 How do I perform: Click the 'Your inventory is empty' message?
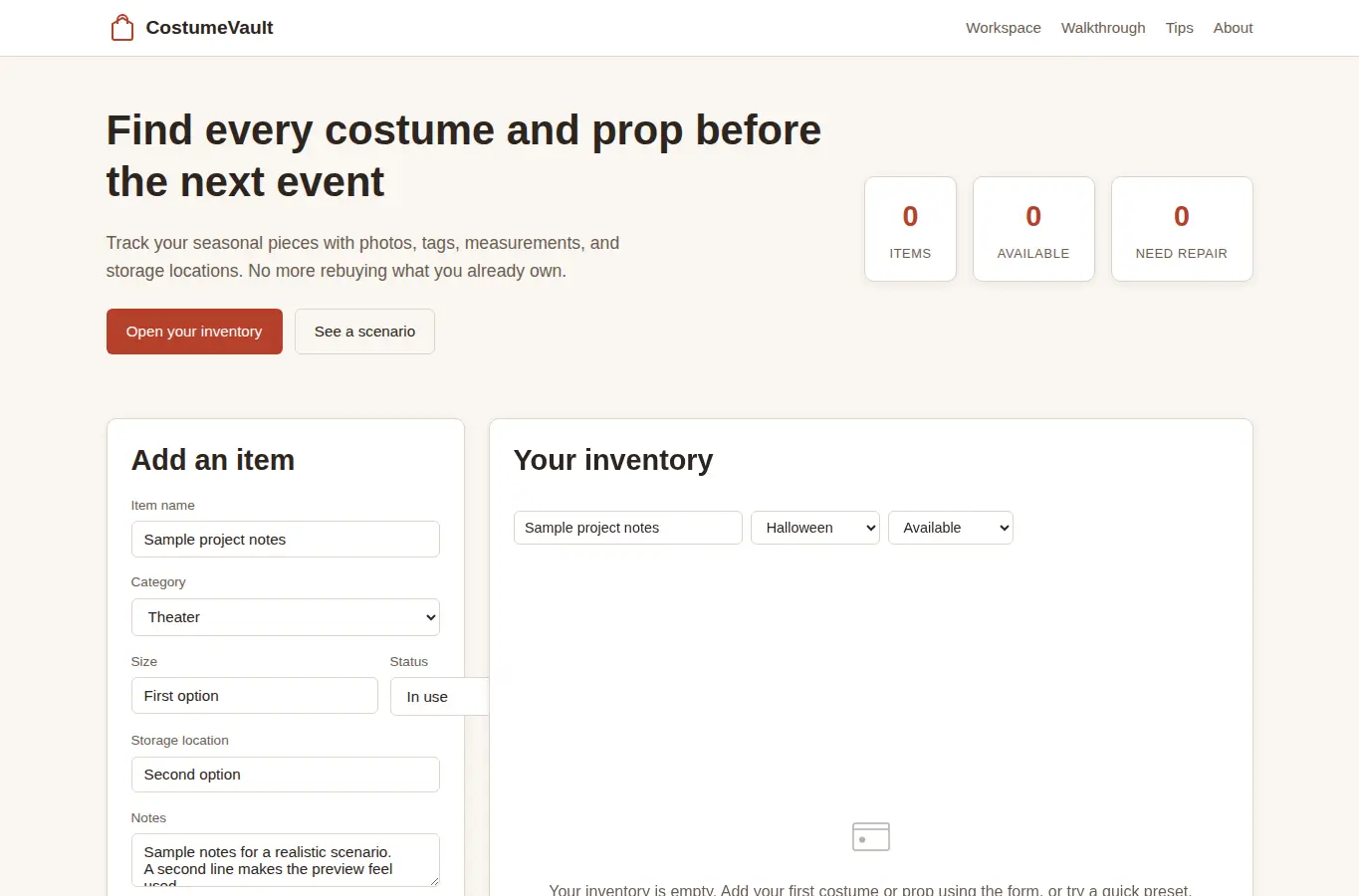pos(870,889)
